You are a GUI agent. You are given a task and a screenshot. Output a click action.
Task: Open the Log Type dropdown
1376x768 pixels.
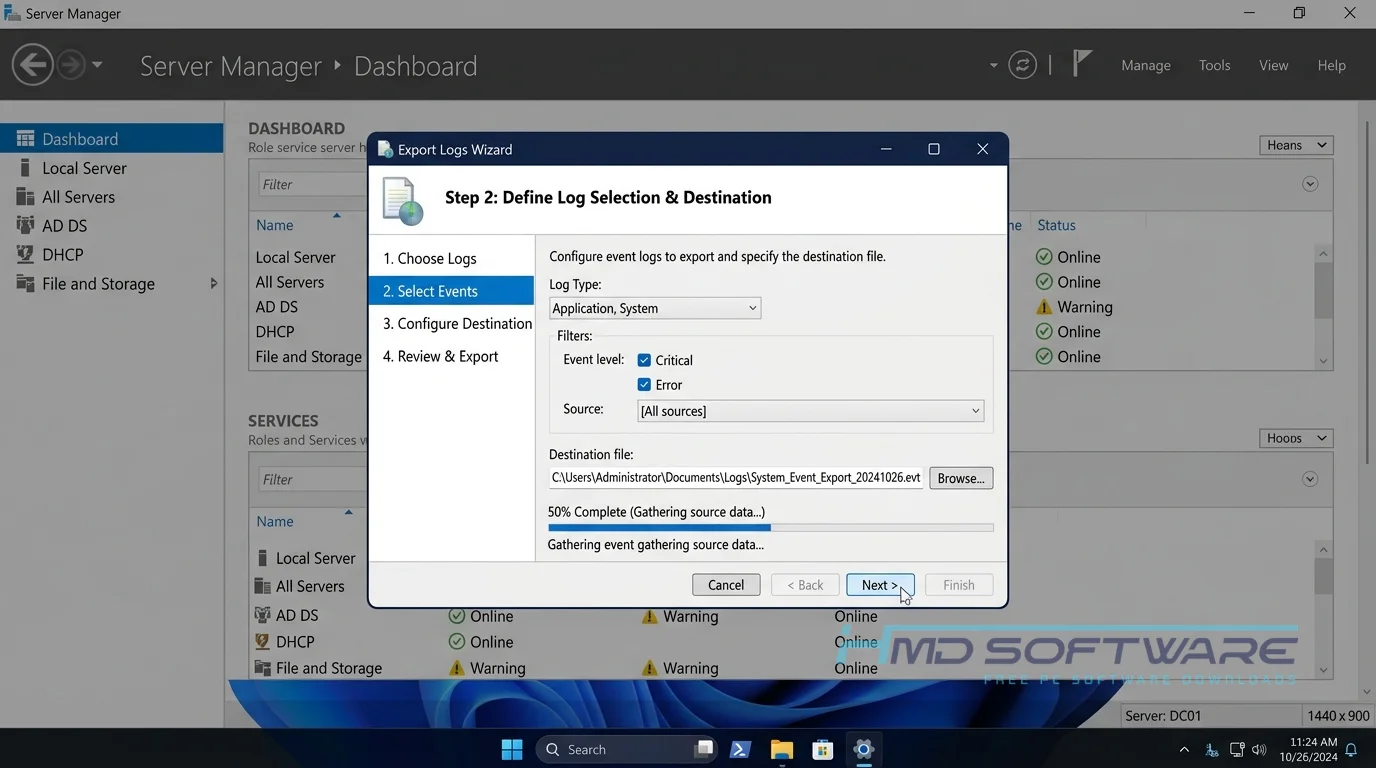point(655,308)
